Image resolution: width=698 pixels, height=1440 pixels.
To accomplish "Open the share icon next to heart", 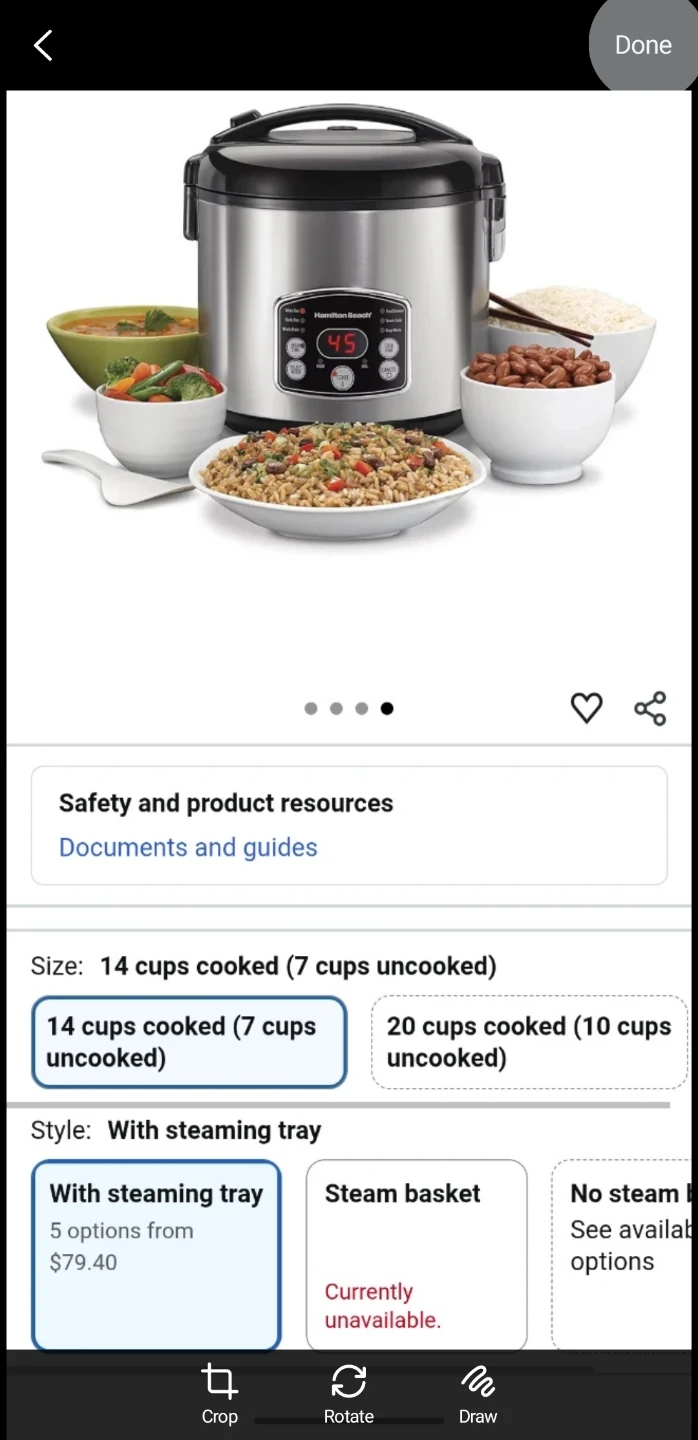I will click(x=650, y=708).
